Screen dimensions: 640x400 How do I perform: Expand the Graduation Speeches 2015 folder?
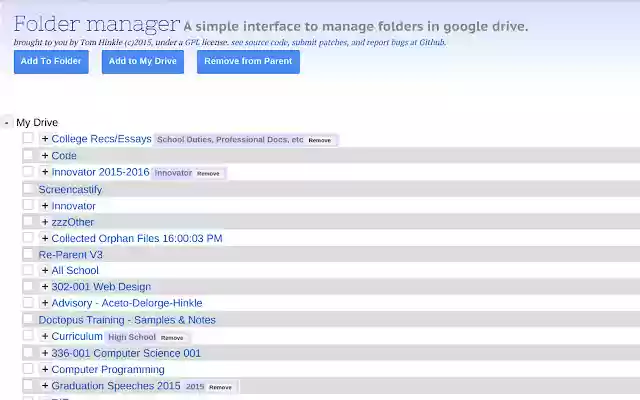click(x=45, y=386)
